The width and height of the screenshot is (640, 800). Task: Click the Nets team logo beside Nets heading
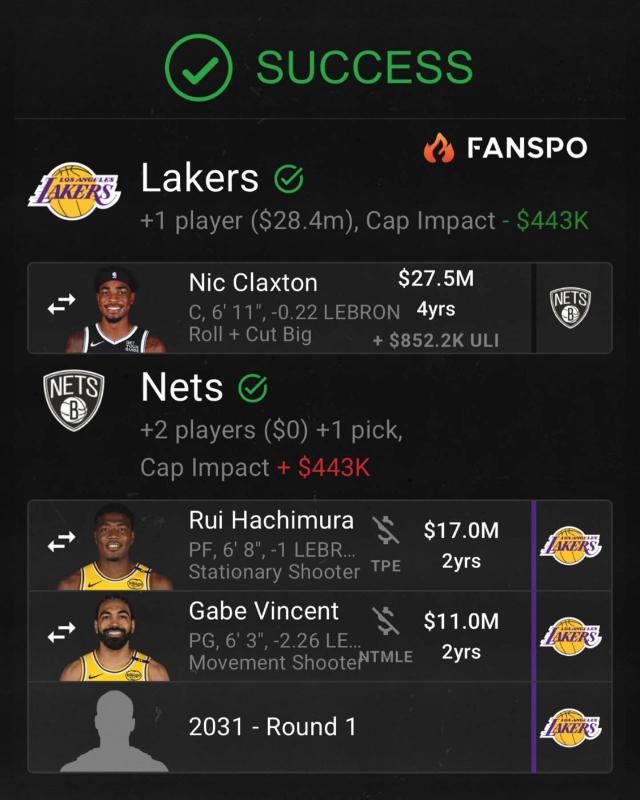click(x=72, y=401)
